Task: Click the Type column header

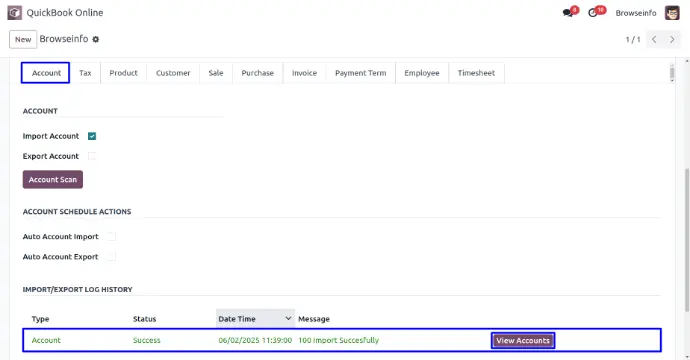Action: tap(40, 319)
